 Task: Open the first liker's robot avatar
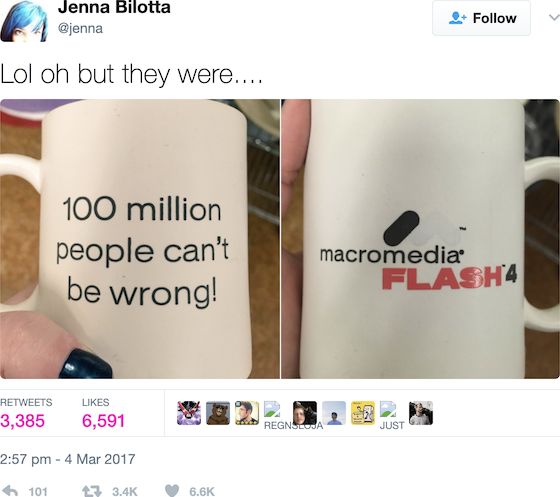point(189,413)
